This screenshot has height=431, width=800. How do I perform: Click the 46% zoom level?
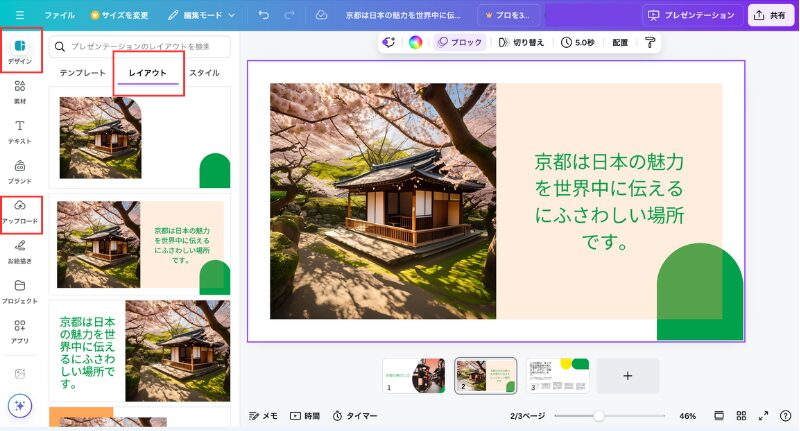(x=687, y=416)
